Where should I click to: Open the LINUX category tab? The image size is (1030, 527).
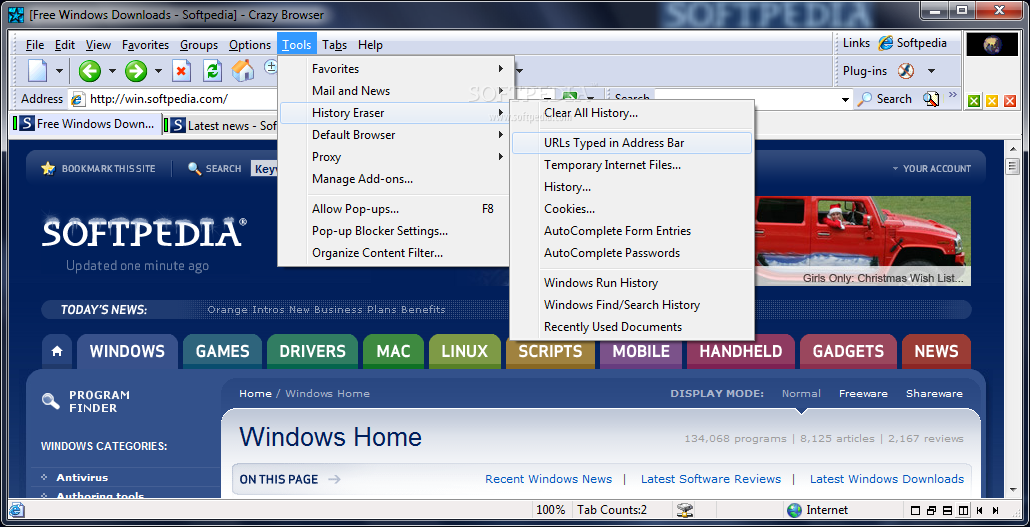click(464, 352)
